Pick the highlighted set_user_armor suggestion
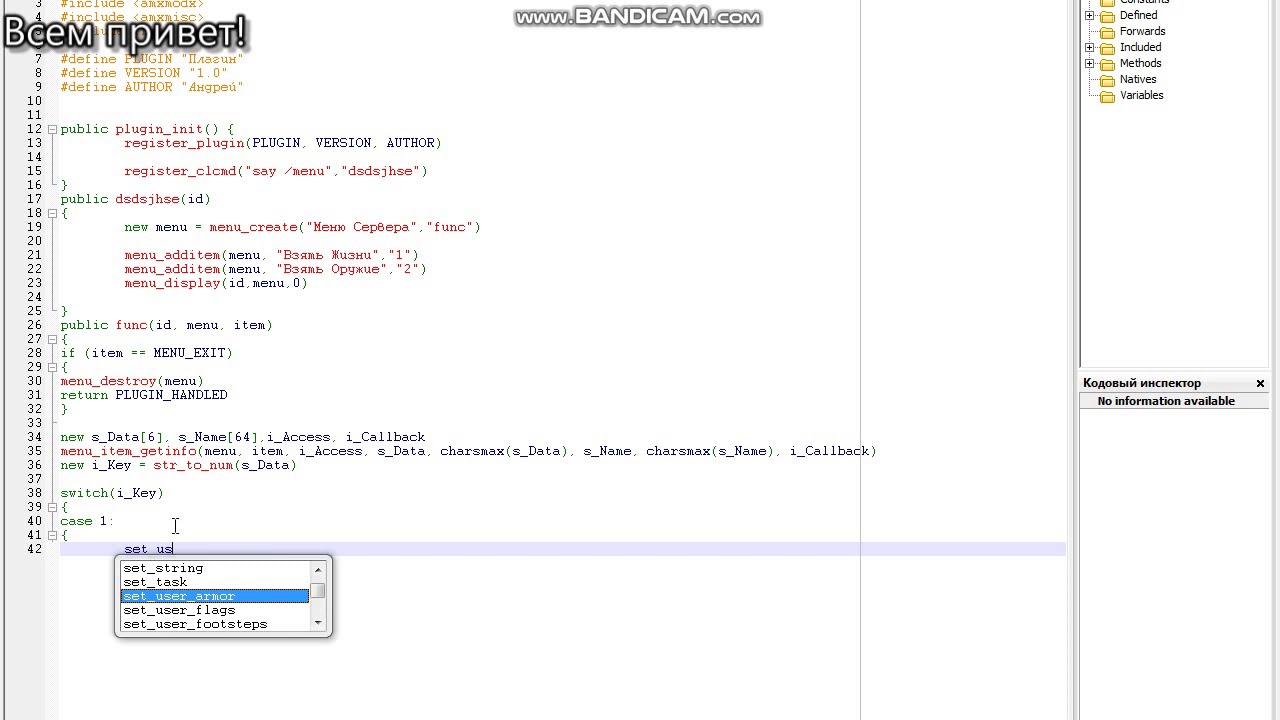The width and height of the screenshot is (1280, 720). click(215, 596)
